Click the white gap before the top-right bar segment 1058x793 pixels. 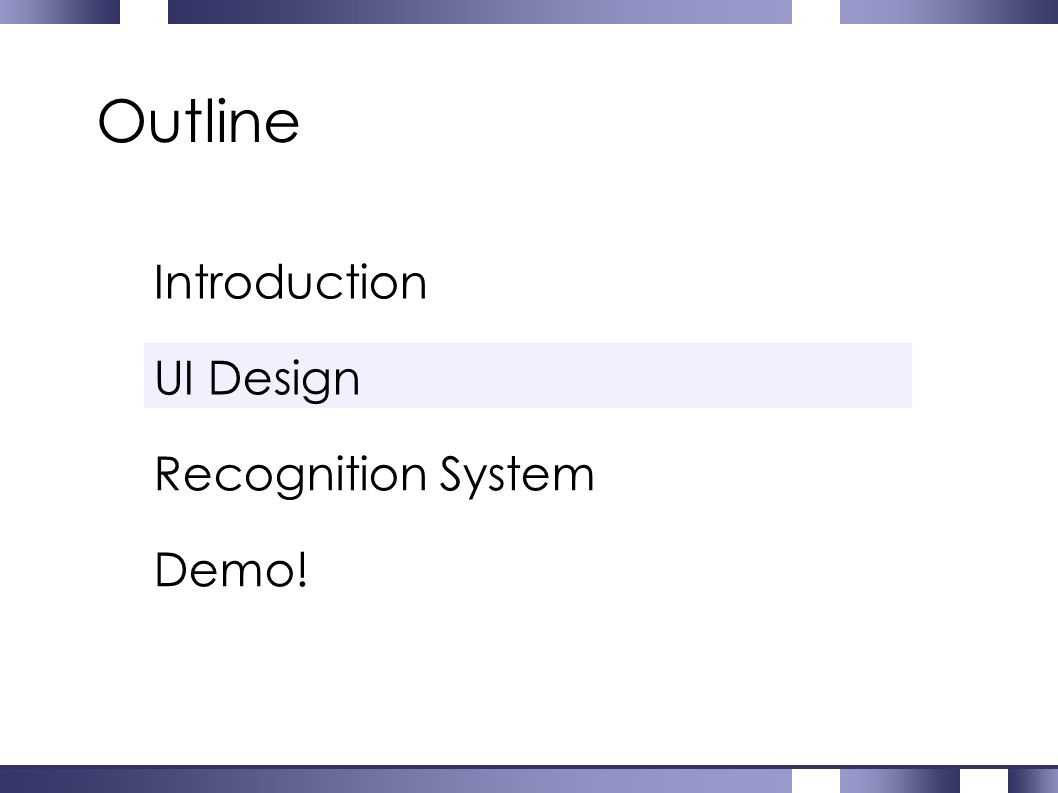coord(816,11)
